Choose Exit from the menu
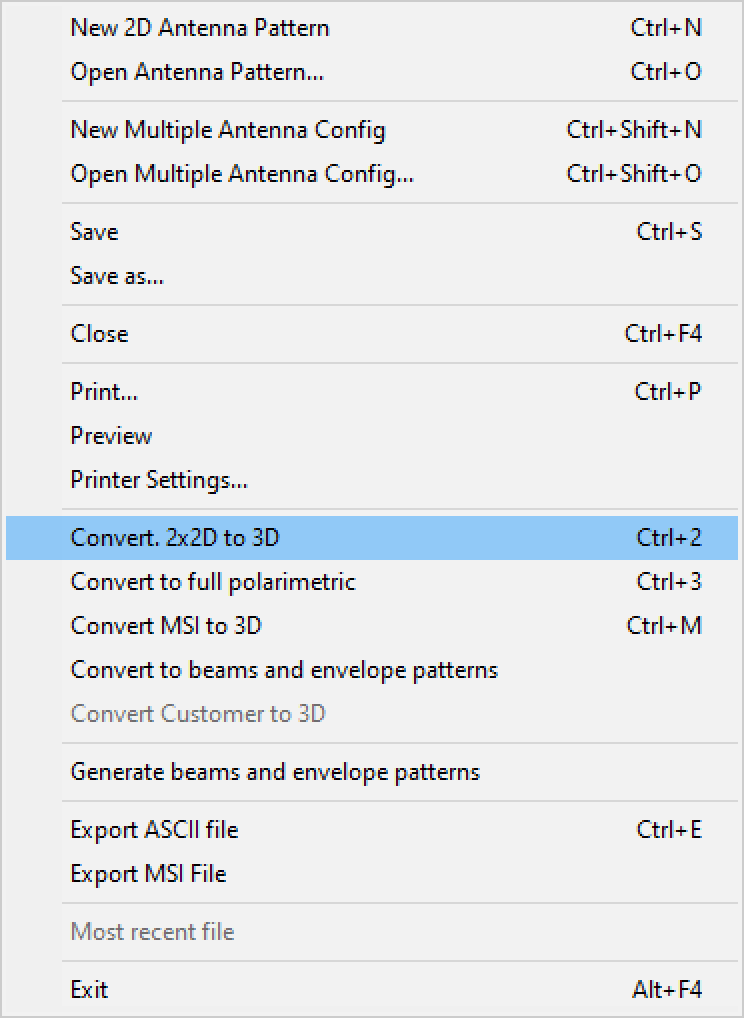This screenshot has height=1018, width=744. [89, 990]
